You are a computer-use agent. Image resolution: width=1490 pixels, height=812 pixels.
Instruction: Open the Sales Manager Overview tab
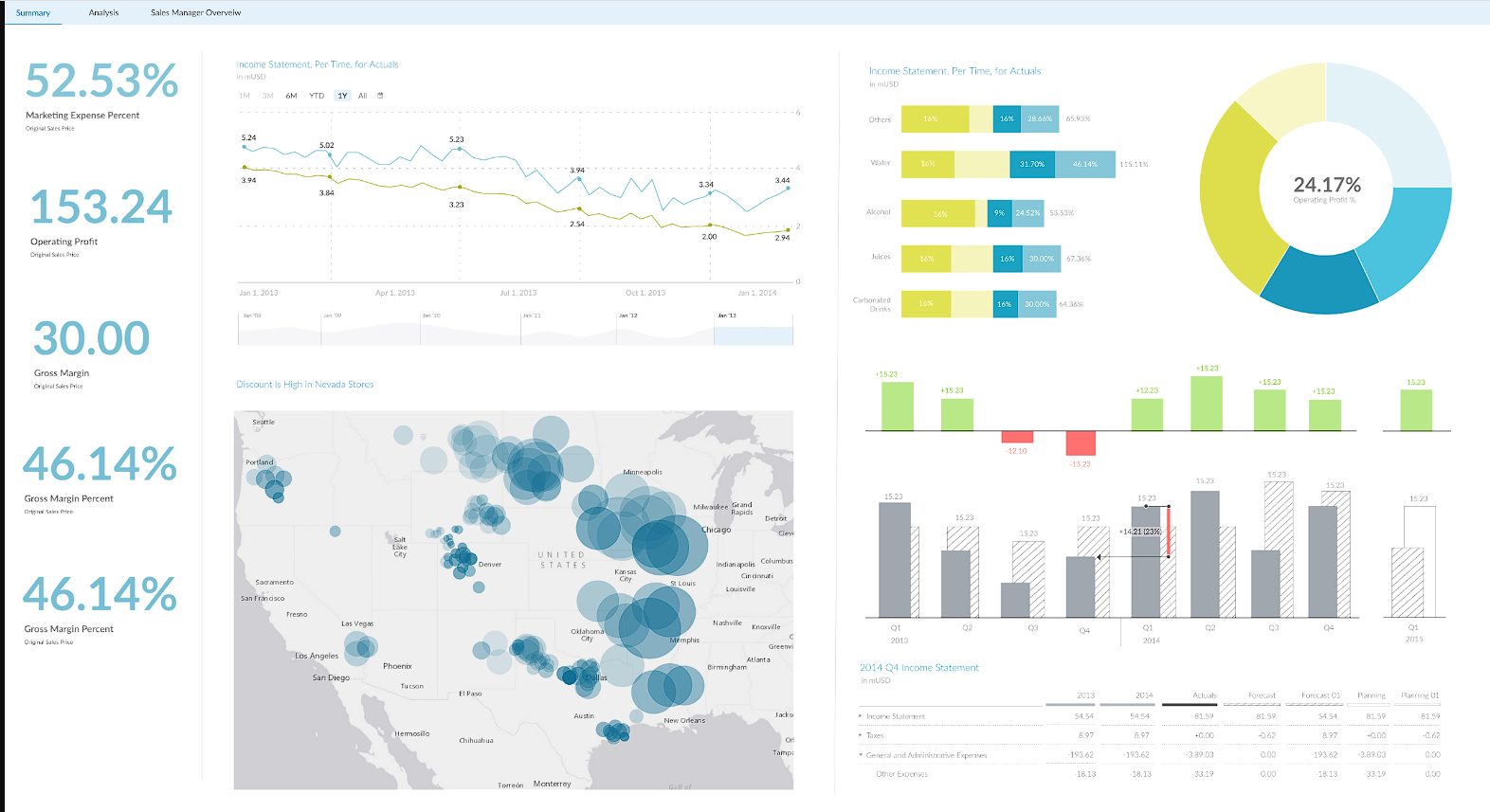195,12
